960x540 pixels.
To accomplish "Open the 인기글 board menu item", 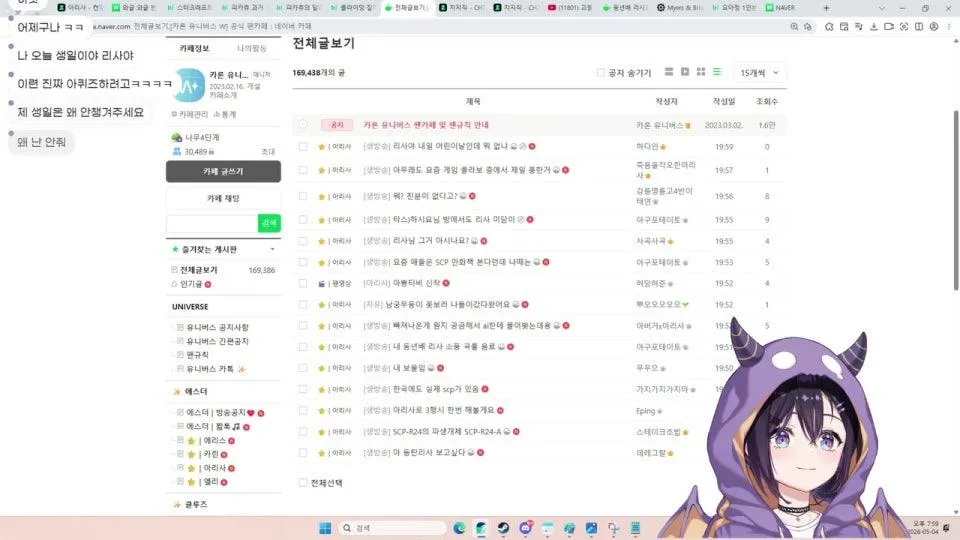I will tap(191, 284).
